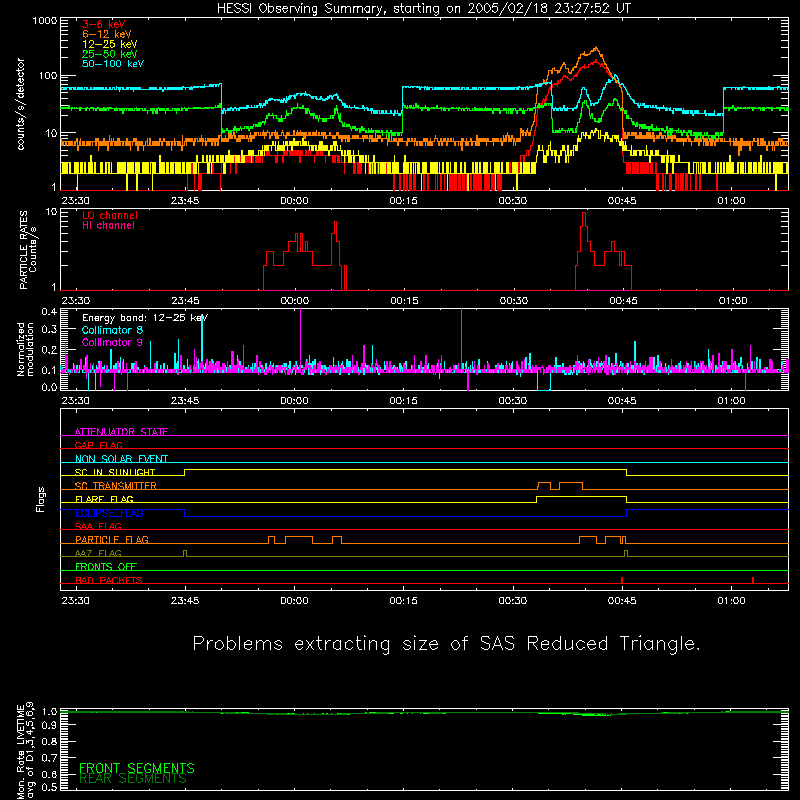Click the vertical Flags axis label
The height and width of the screenshot is (800, 800).
(40, 499)
